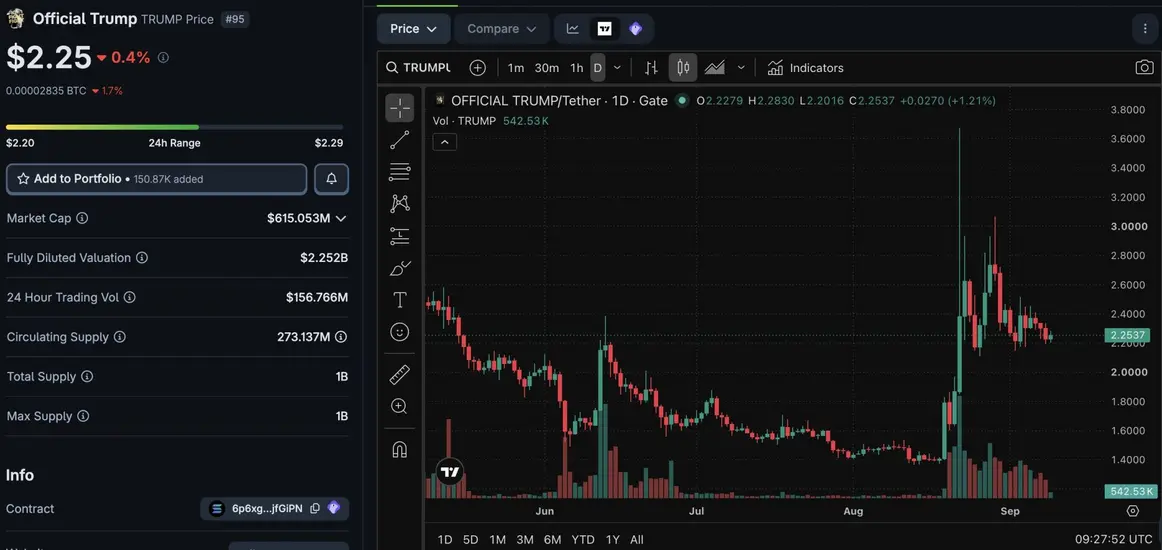Viewport: 1162px width, 550px height.
Task: Click the 6p6xg...jfGiPN contract address
Action: click(267, 508)
